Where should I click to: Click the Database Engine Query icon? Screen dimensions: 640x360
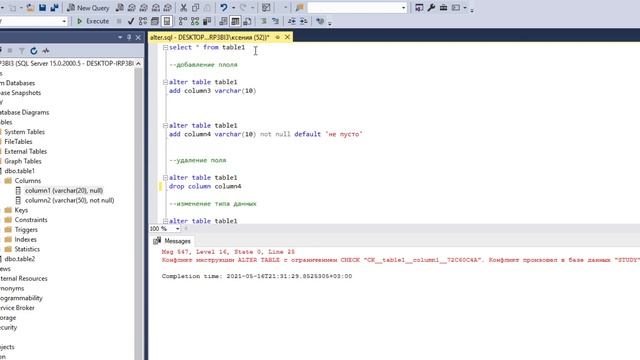point(120,8)
